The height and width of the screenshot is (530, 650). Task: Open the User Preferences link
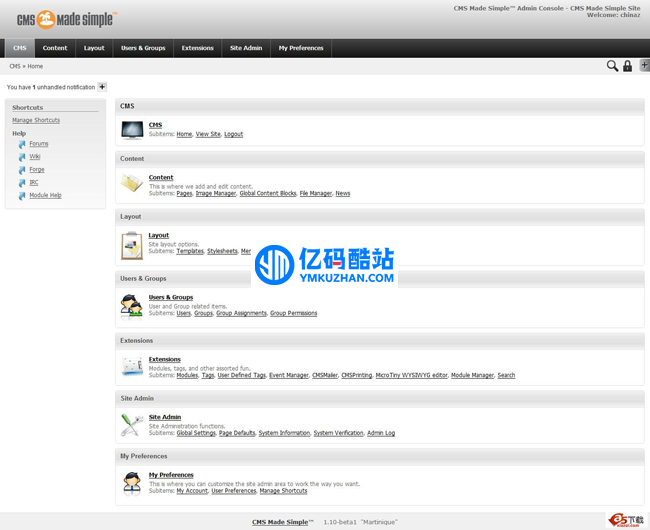coord(234,491)
